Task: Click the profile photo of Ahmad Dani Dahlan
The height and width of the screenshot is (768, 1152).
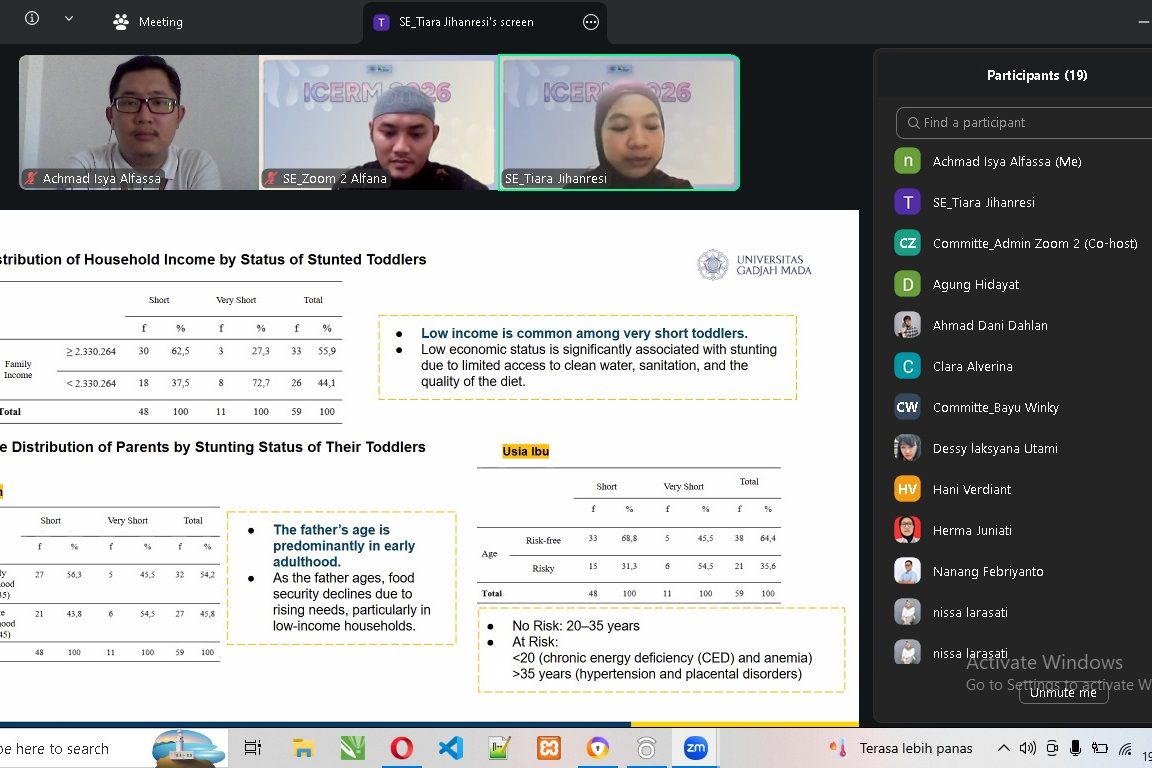Action: [907, 325]
